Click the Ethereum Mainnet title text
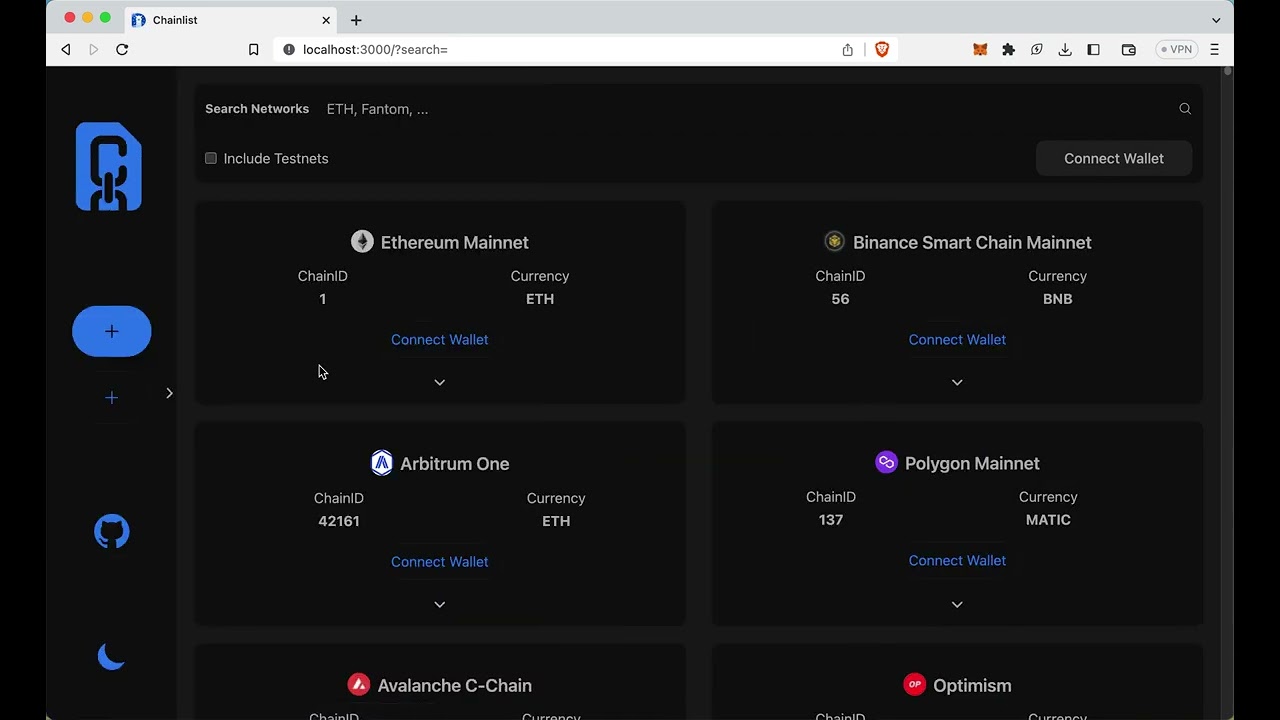 pos(455,242)
